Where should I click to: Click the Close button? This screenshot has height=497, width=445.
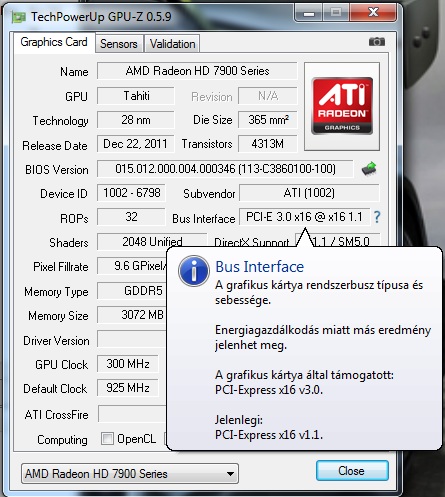(x=352, y=471)
